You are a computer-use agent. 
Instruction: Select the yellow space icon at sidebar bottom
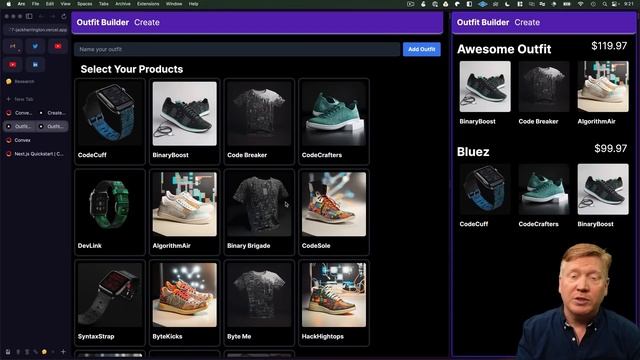(44, 351)
